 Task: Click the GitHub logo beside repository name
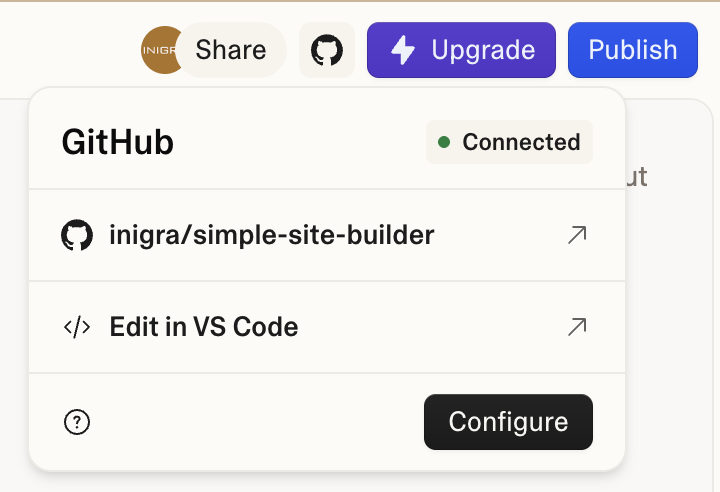(x=77, y=235)
